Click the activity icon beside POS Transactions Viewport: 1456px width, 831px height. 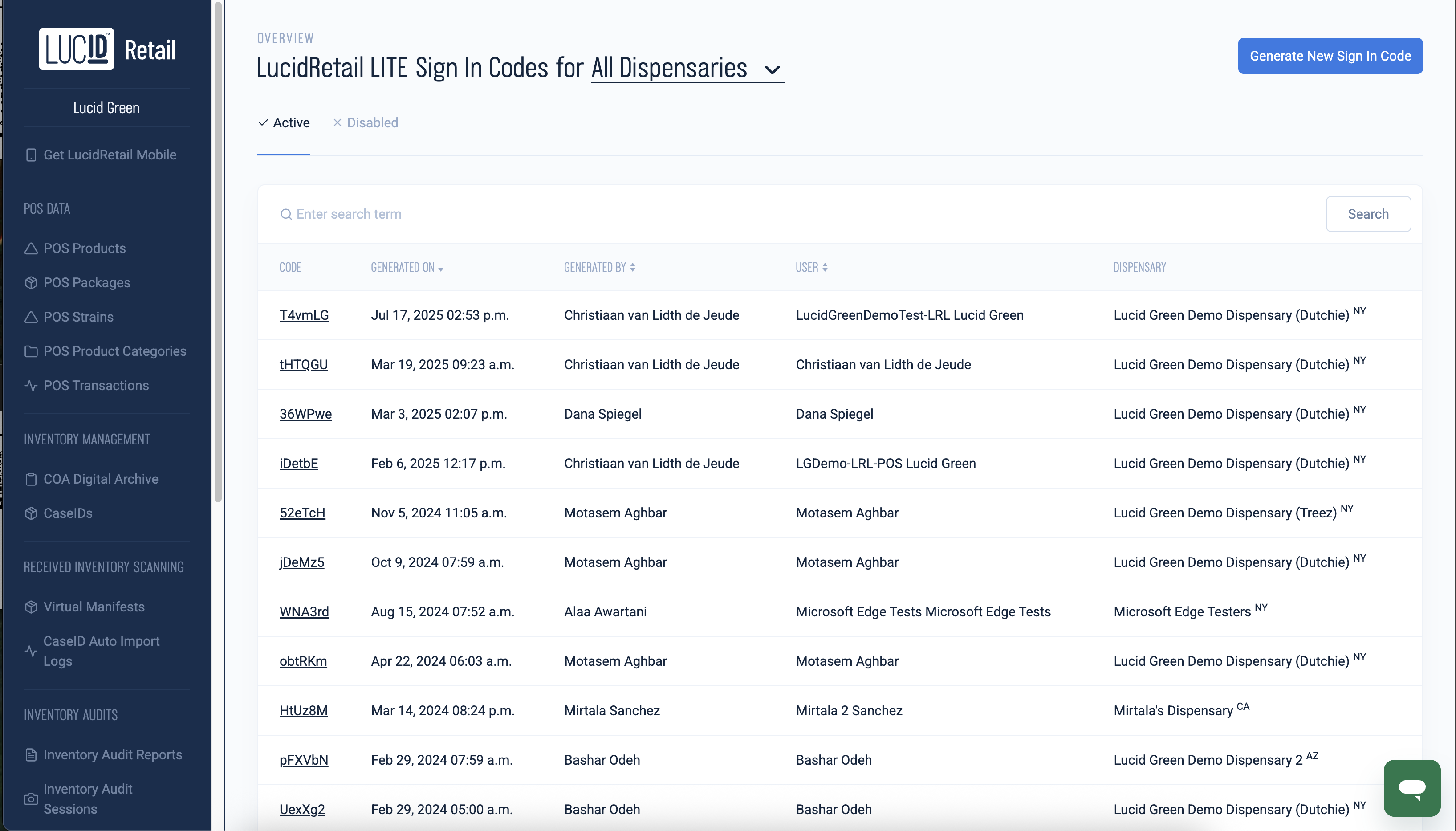[x=31, y=386]
